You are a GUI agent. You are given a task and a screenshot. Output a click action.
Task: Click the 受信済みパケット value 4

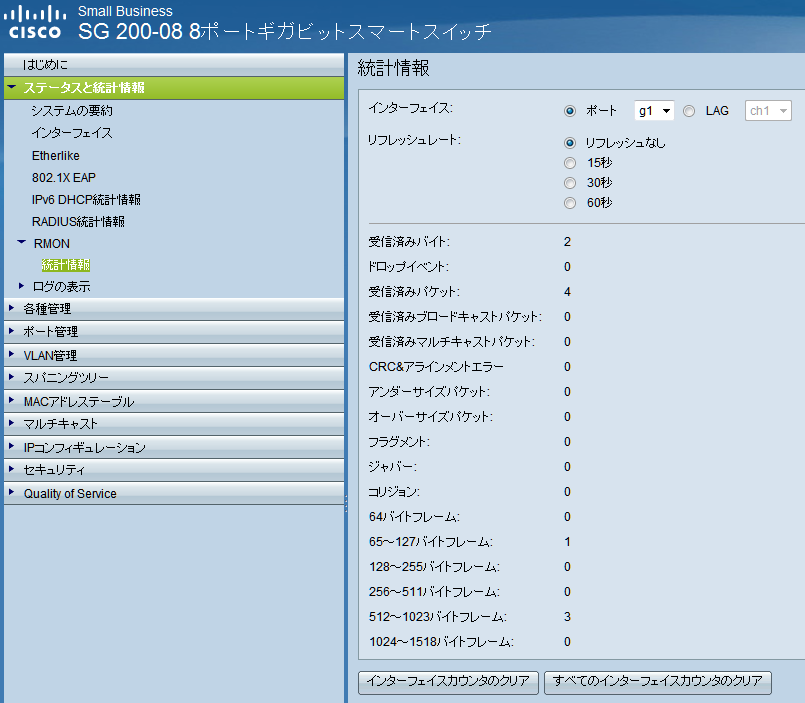pos(567,292)
